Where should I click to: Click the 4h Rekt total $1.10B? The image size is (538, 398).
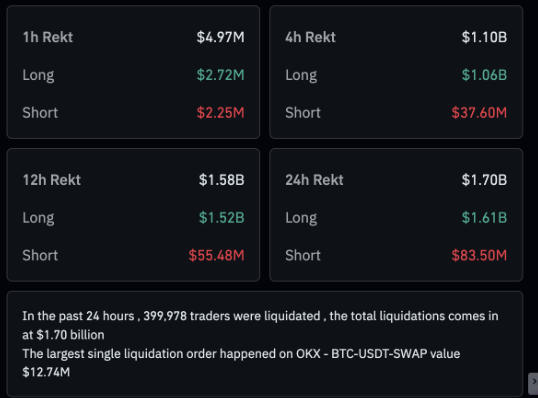[484, 37]
